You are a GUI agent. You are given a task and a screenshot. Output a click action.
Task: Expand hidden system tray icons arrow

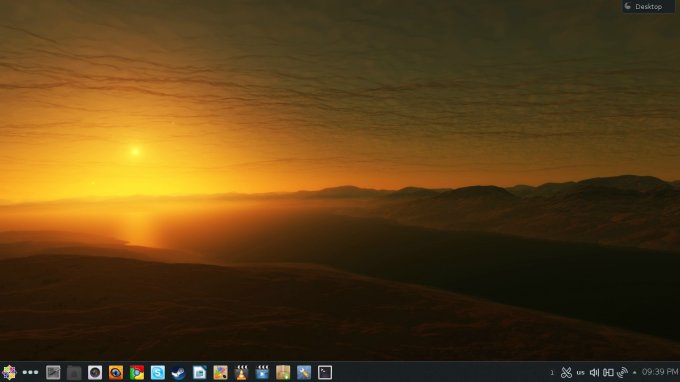pyautogui.click(x=634, y=372)
